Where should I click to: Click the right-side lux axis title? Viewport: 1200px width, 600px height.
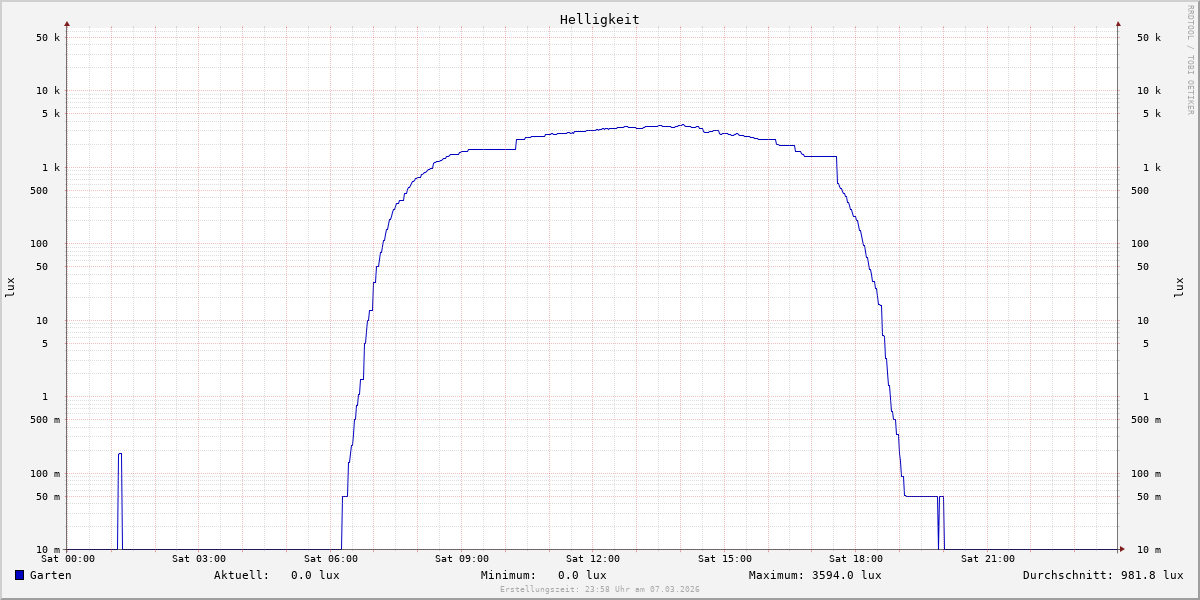[1179, 287]
